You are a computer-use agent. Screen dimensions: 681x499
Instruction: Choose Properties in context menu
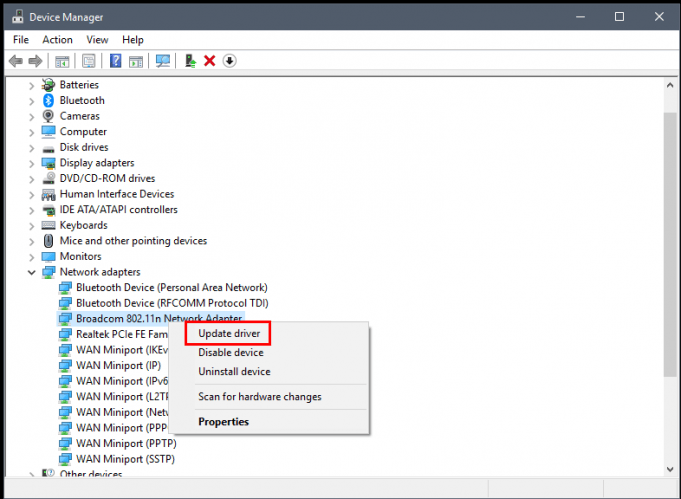223,422
